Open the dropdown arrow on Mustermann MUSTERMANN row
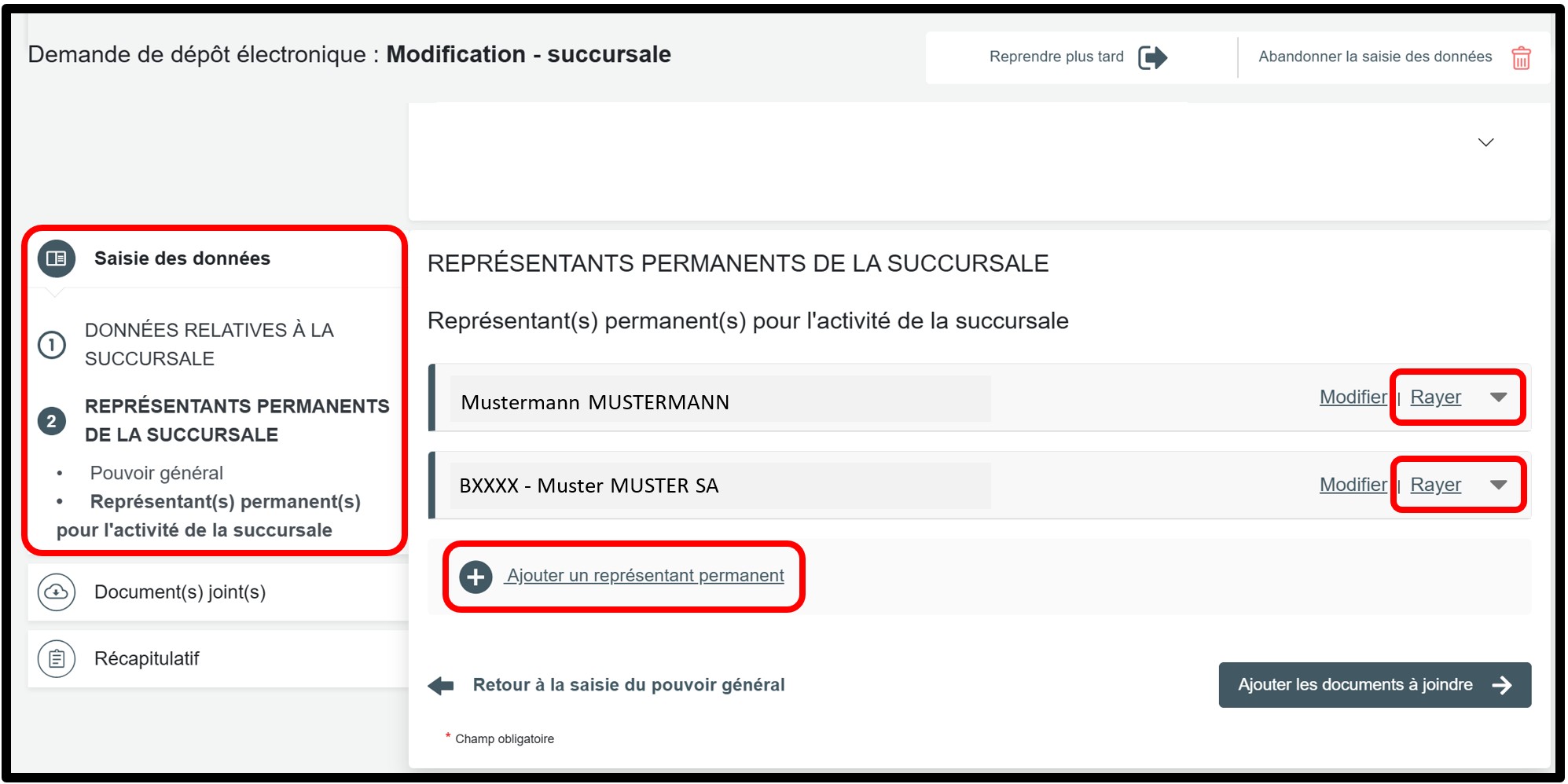The image size is (1568, 784). (x=1498, y=397)
